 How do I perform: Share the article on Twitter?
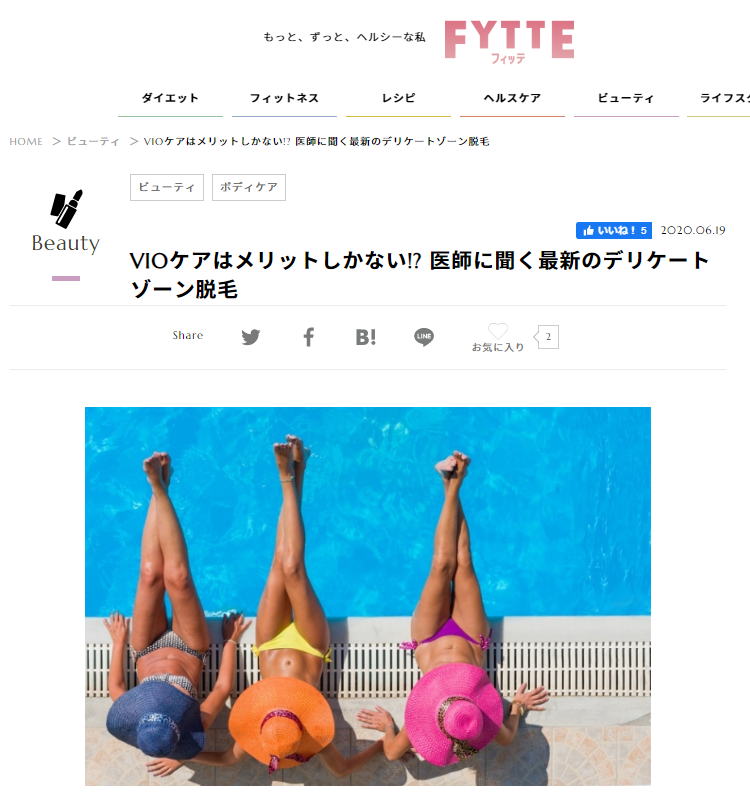point(251,337)
